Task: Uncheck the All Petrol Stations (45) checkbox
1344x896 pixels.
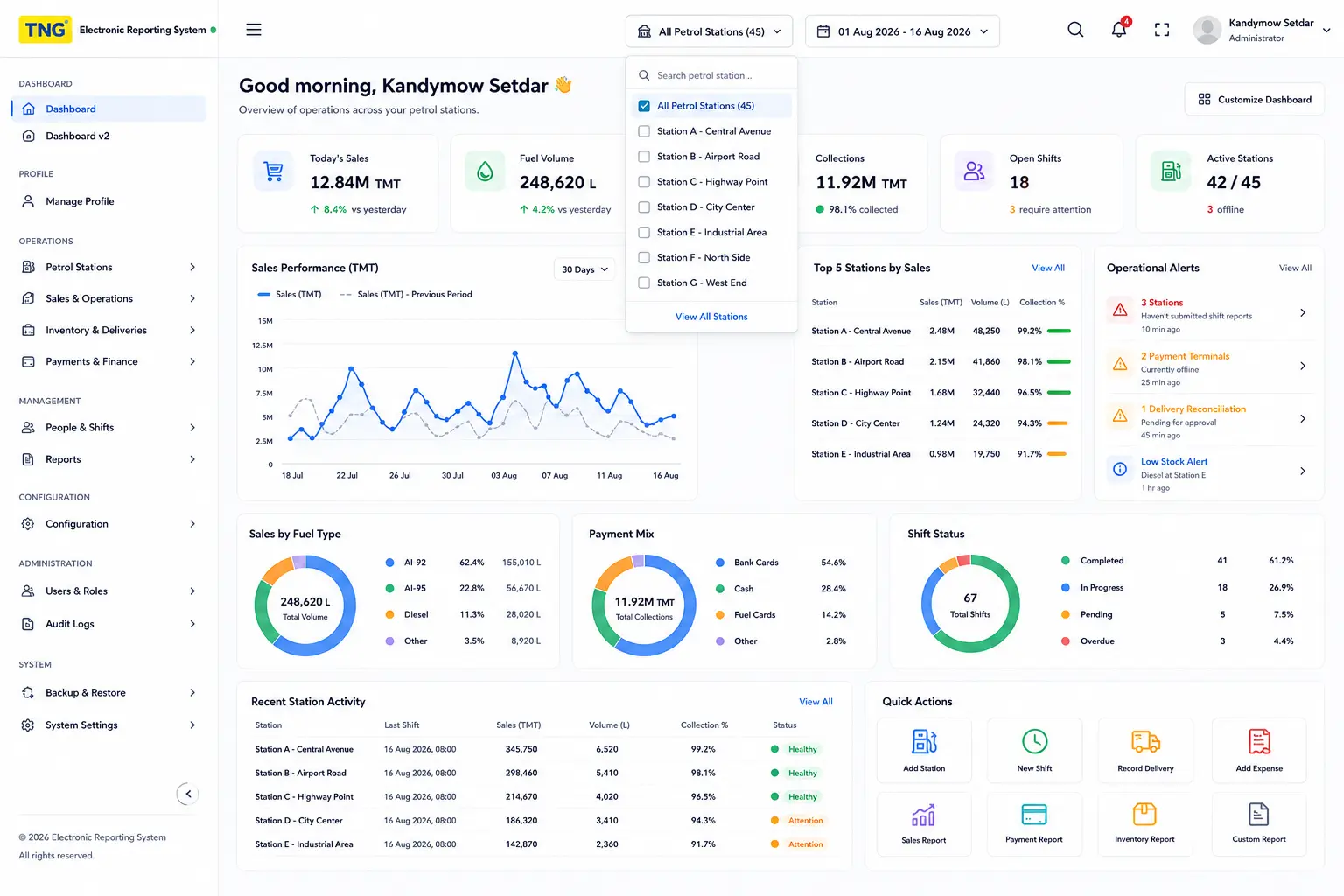Action: pyautogui.click(x=644, y=106)
